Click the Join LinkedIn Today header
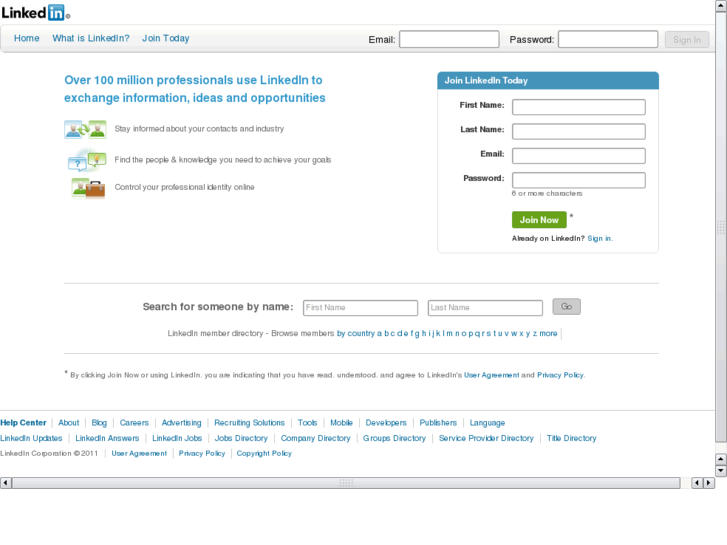Image resolution: width=727 pixels, height=545 pixels. coord(548,81)
